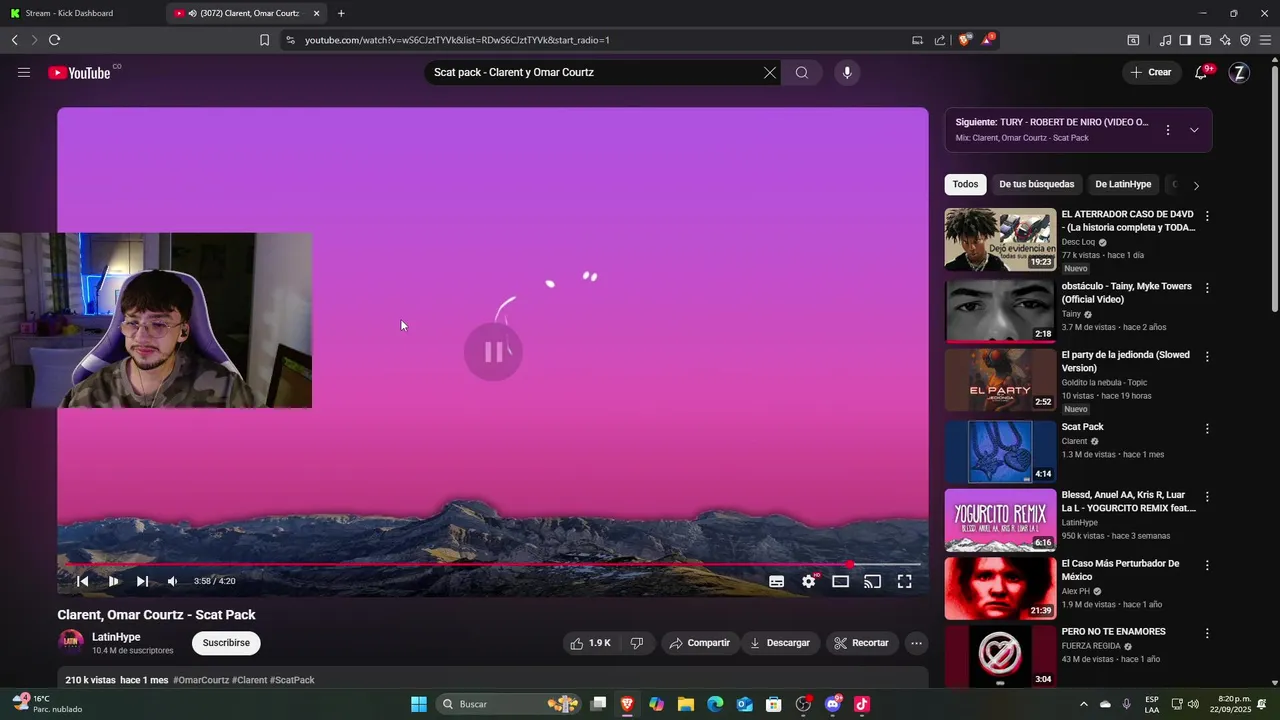
Task: Open Discord from the taskbar
Action: [833, 704]
